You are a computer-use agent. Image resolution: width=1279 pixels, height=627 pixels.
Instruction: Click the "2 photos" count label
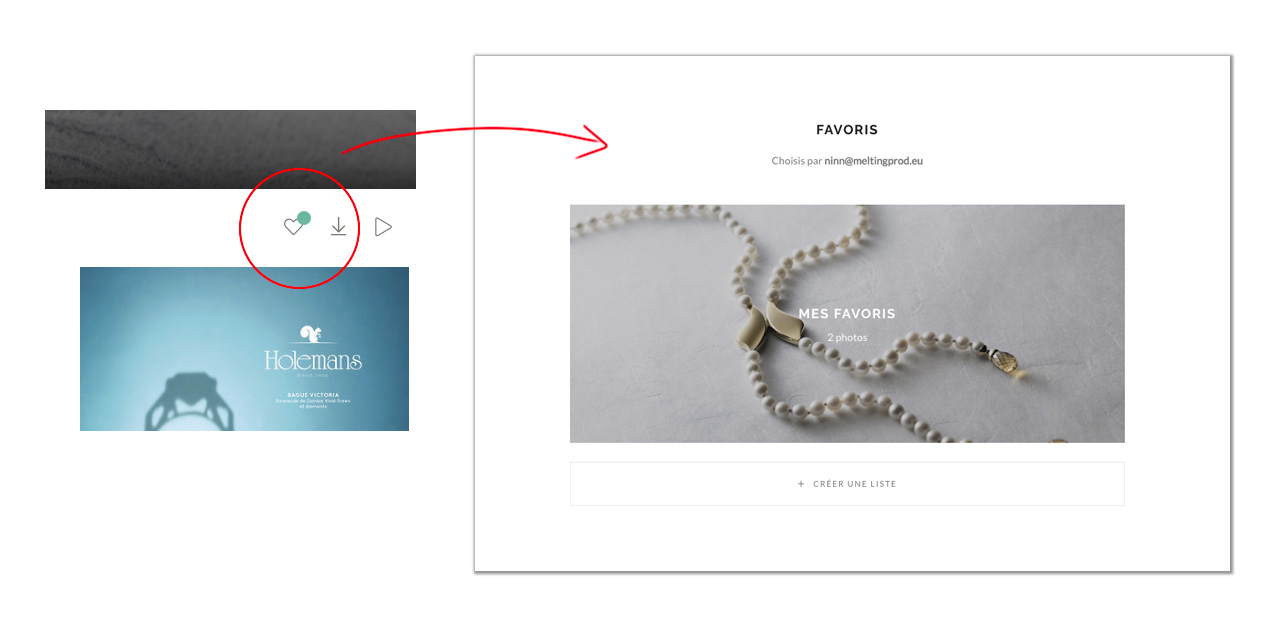(x=847, y=338)
